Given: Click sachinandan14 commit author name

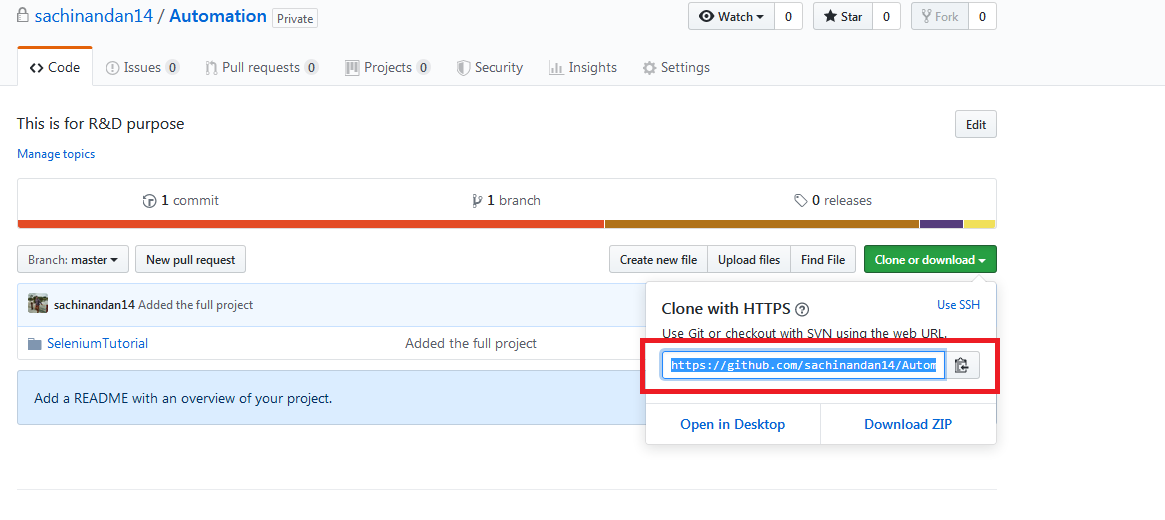Looking at the screenshot, I should point(94,305).
